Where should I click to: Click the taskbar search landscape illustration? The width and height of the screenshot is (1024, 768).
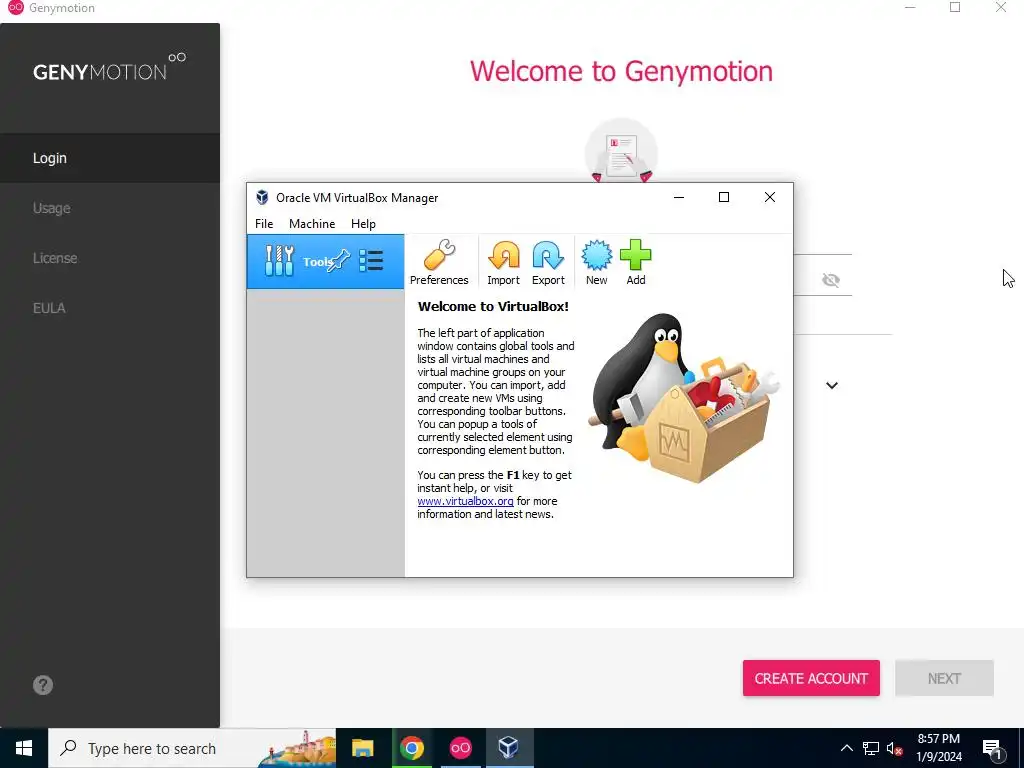coord(297,748)
